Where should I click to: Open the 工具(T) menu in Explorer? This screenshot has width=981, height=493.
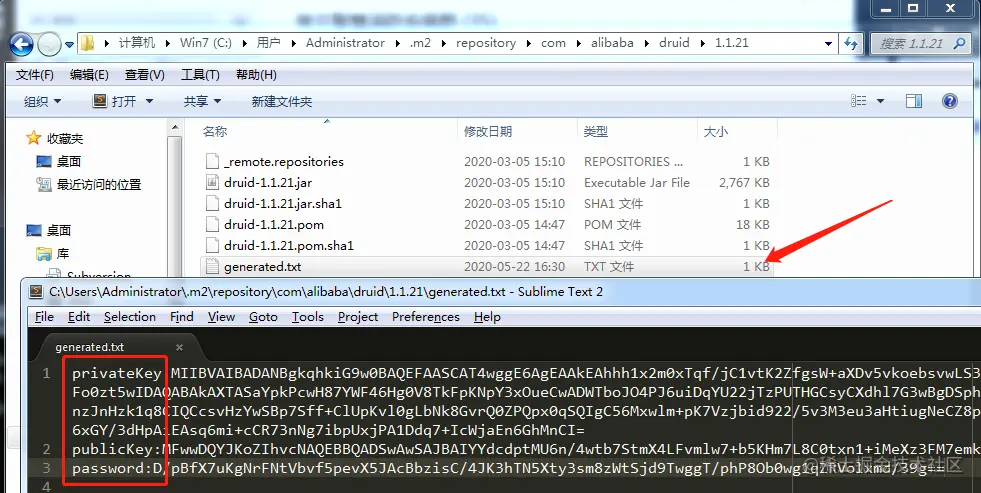(x=200, y=74)
